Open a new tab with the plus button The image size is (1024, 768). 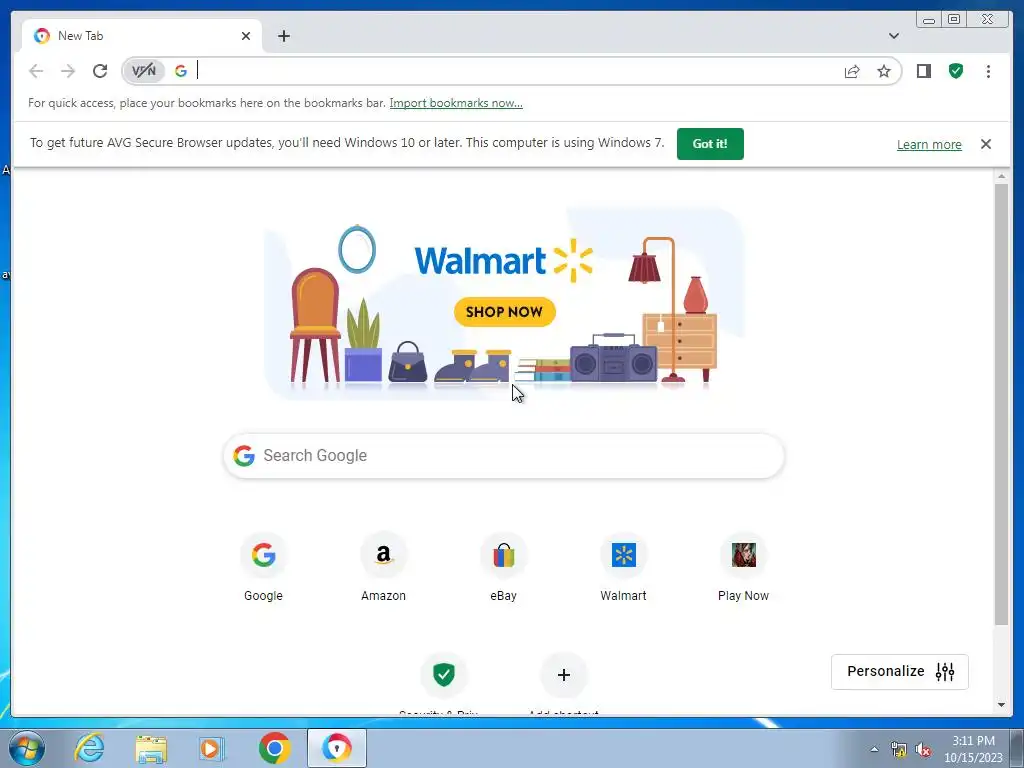pyautogui.click(x=283, y=36)
